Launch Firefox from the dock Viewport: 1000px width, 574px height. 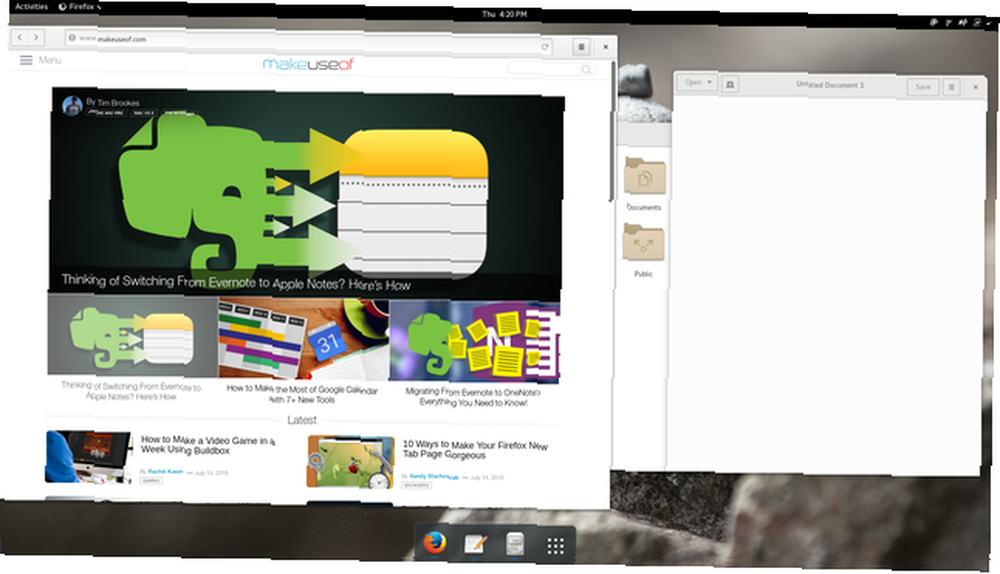pos(435,544)
